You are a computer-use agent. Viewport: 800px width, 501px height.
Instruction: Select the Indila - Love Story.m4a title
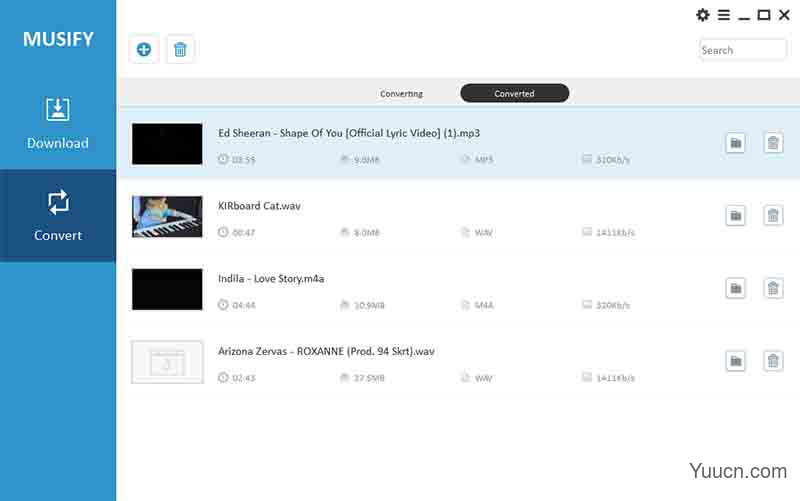click(x=271, y=279)
